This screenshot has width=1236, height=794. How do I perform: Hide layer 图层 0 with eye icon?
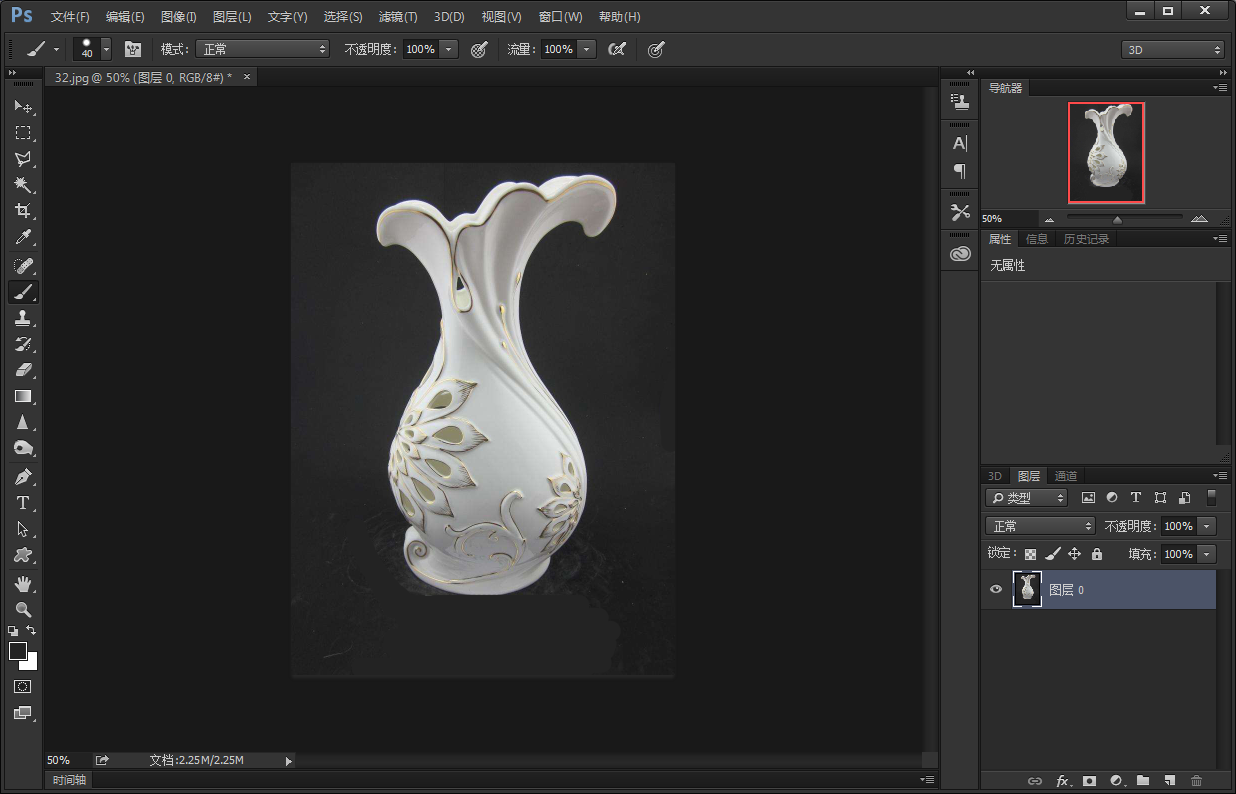coord(995,590)
